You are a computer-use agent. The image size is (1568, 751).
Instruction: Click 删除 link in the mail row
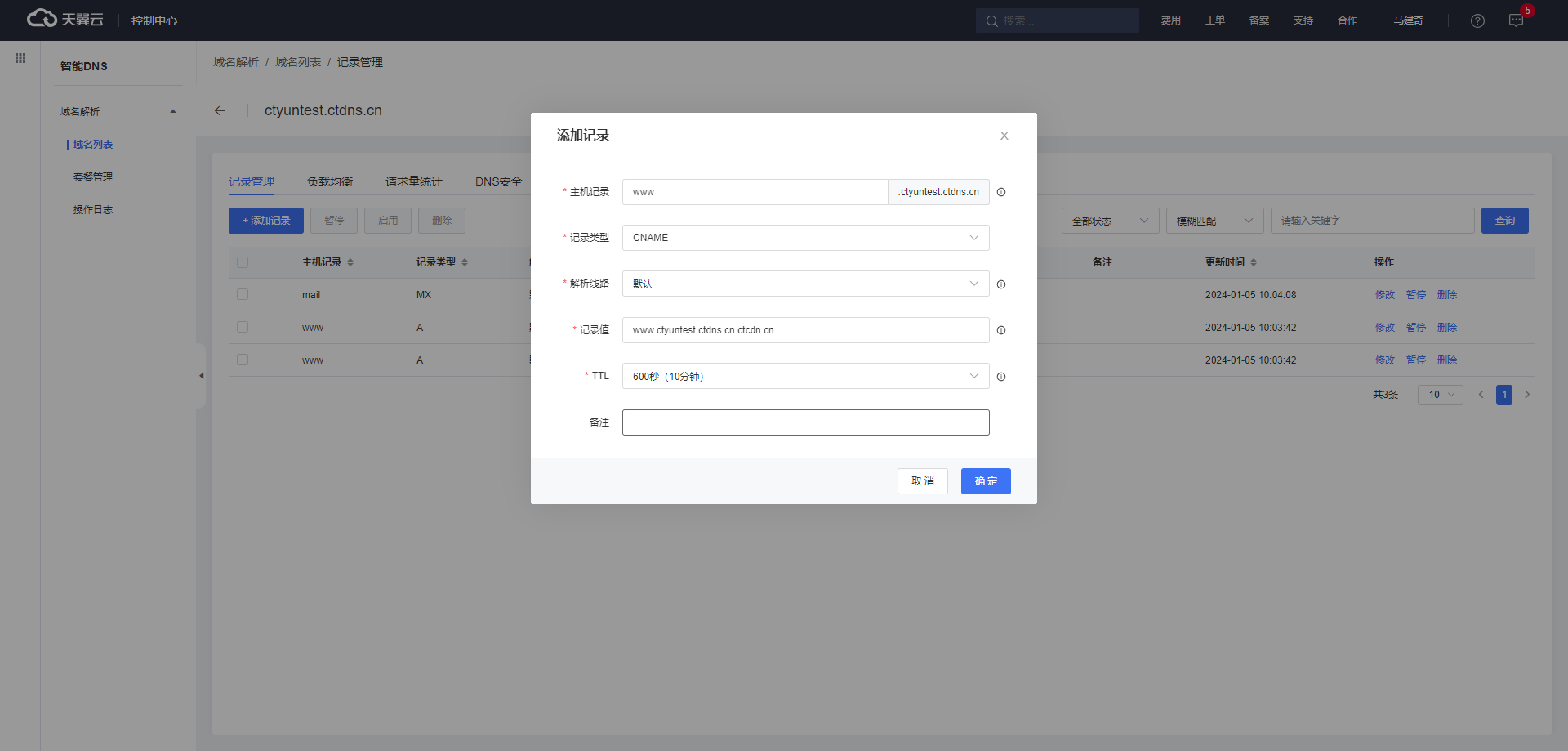click(x=1447, y=294)
